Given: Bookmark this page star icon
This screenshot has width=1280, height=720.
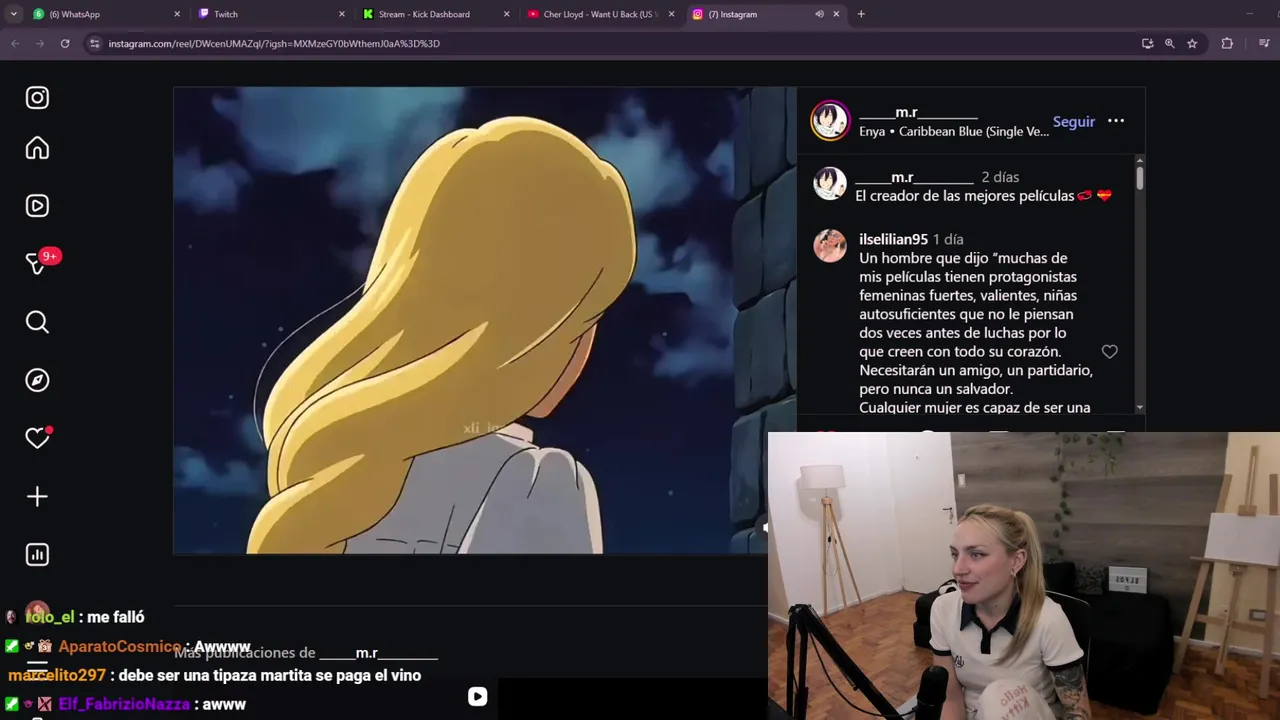Looking at the screenshot, I should pos(1192,43).
